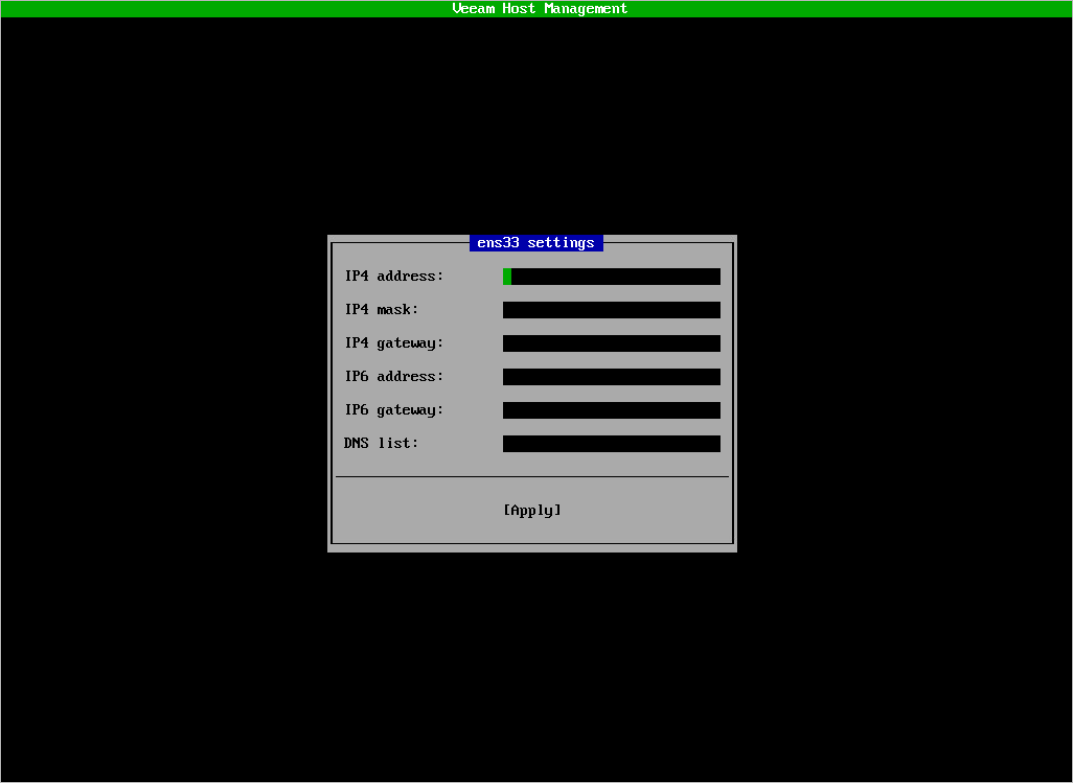The height and width of the screenshot is (783, 1073).
Task: Select the IP6 gateway input field
Action: [611, 410]
